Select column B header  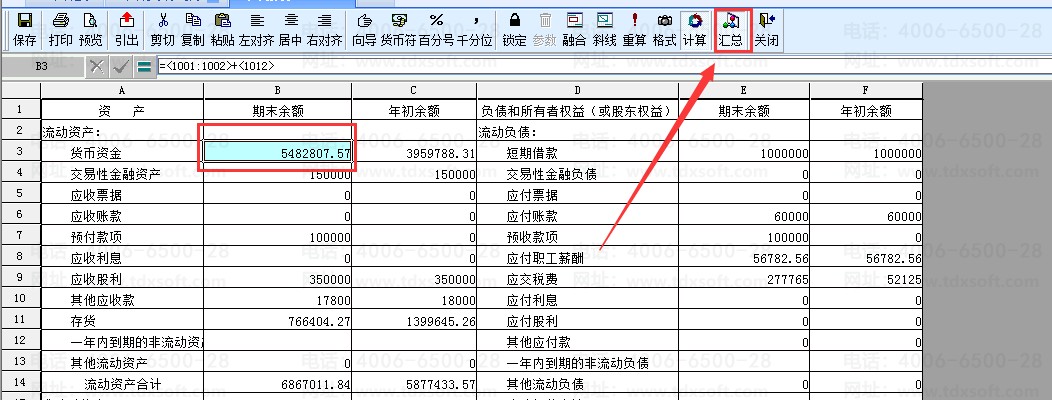pyautogui.click(x=277, y=90)
